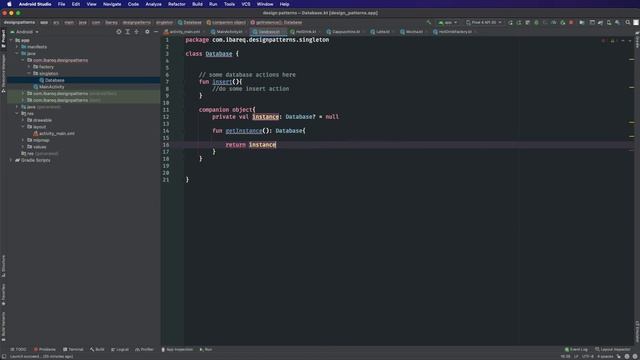This screenshot has height=360, width=640.
Task: Click the editor error indicator icon
Action: [x=603, y=40]
